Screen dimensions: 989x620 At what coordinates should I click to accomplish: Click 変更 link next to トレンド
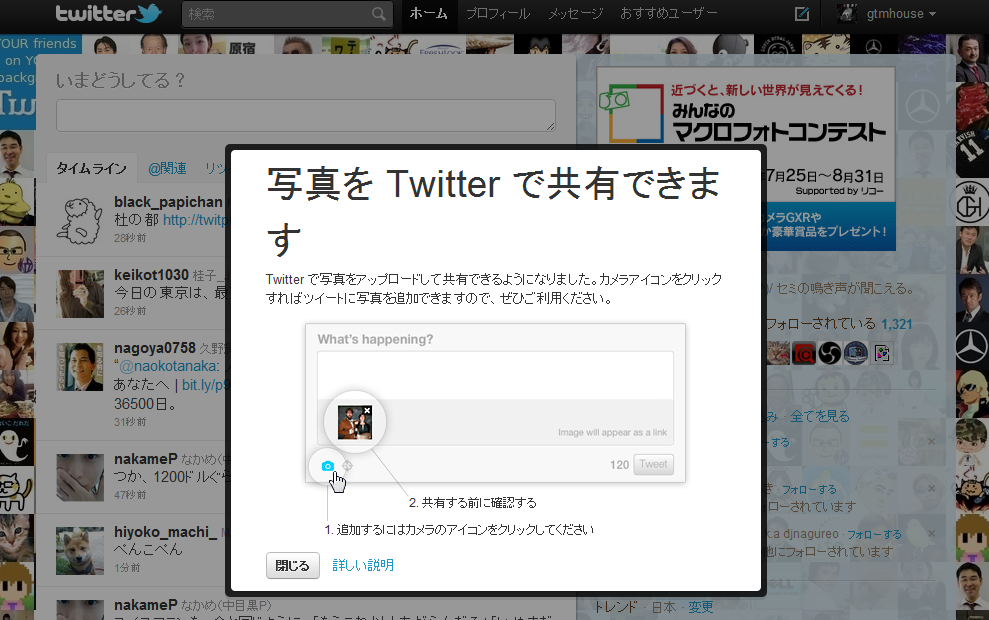(701, 607)
